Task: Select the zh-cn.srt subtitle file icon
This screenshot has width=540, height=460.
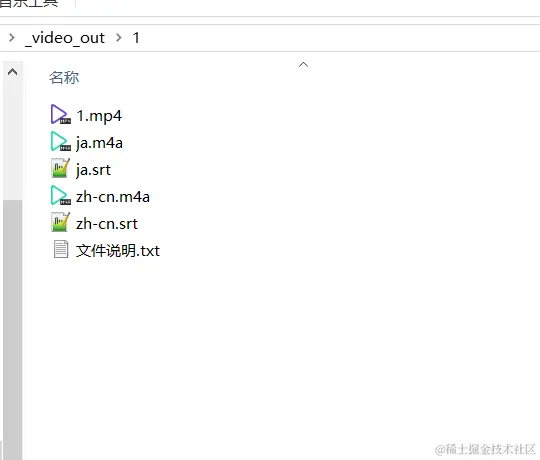Action: click(x=61, y=222)
